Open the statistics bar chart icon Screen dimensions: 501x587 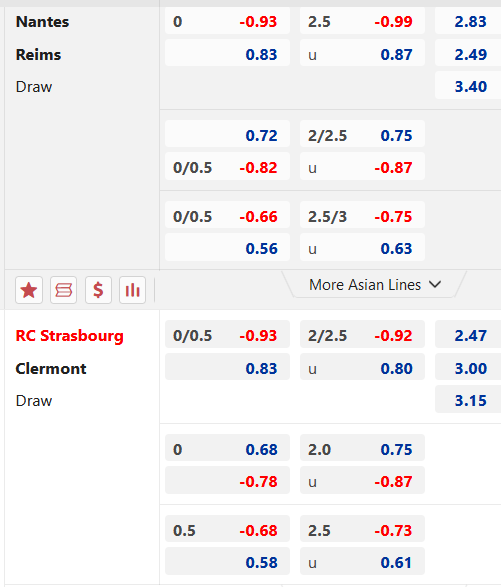tap(132, 290)
